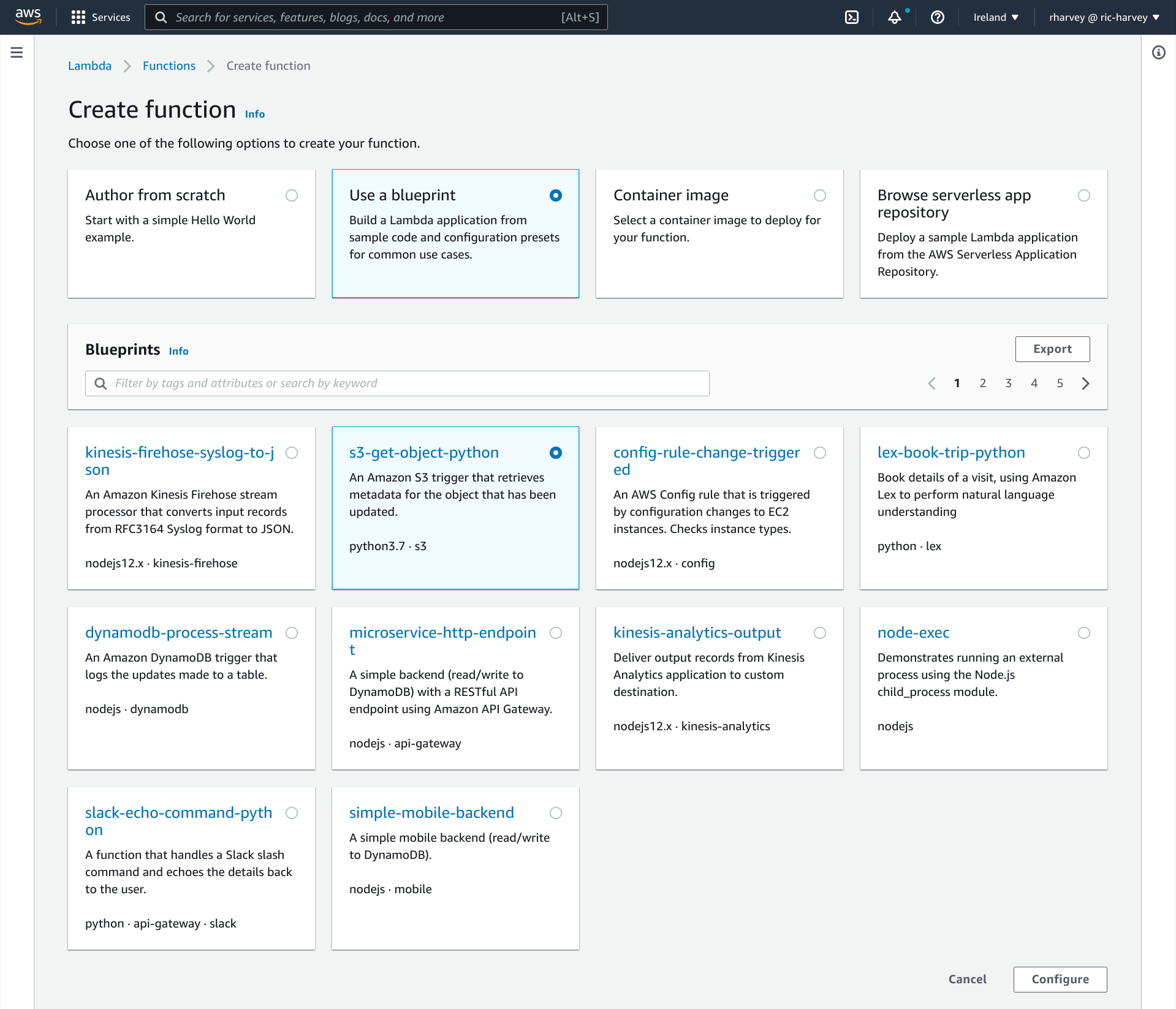
Task: Focus the blueprints keyword filter field
Action: tap(397, 384)
